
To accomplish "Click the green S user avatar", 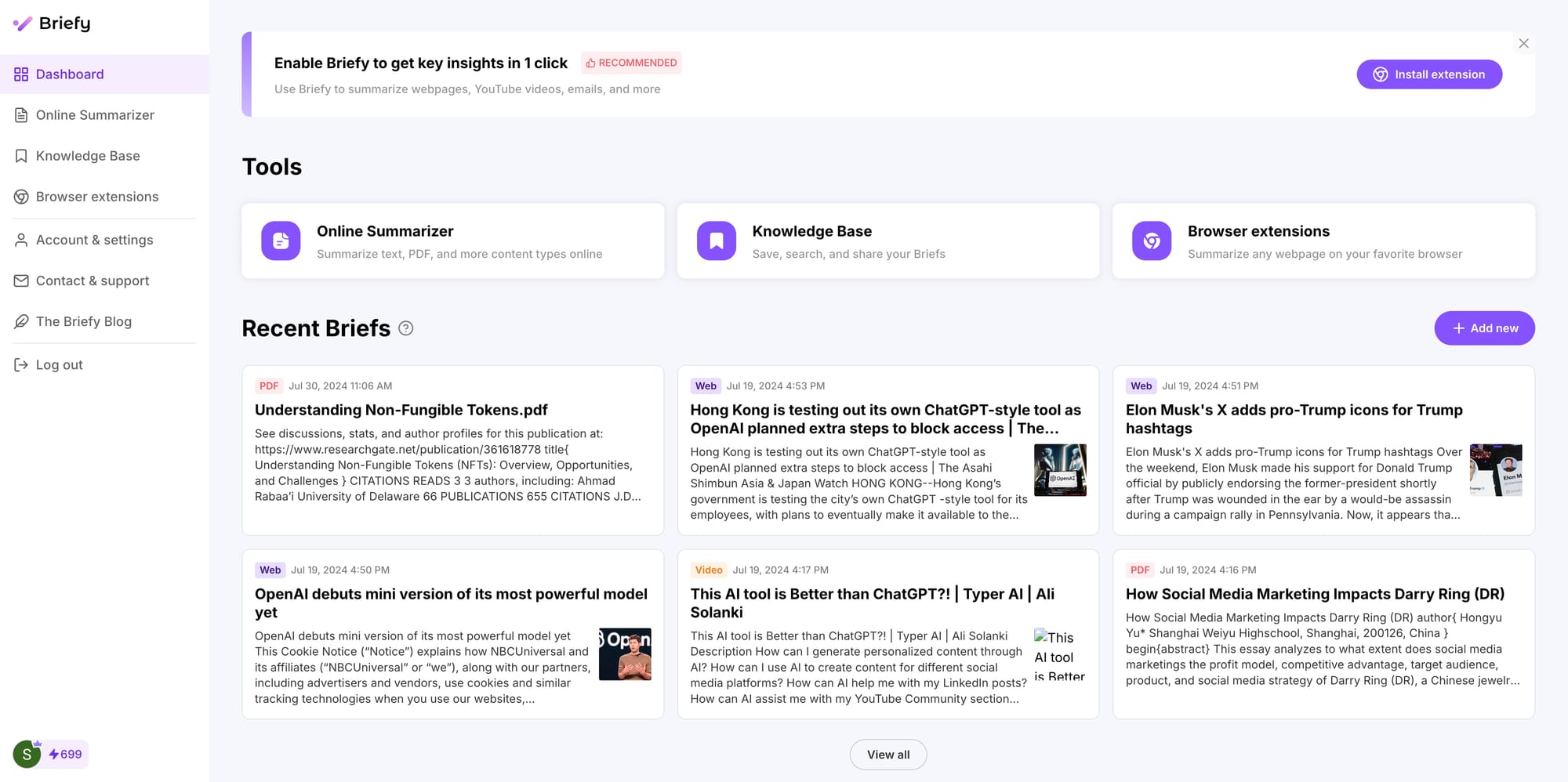I will point(27,755).
